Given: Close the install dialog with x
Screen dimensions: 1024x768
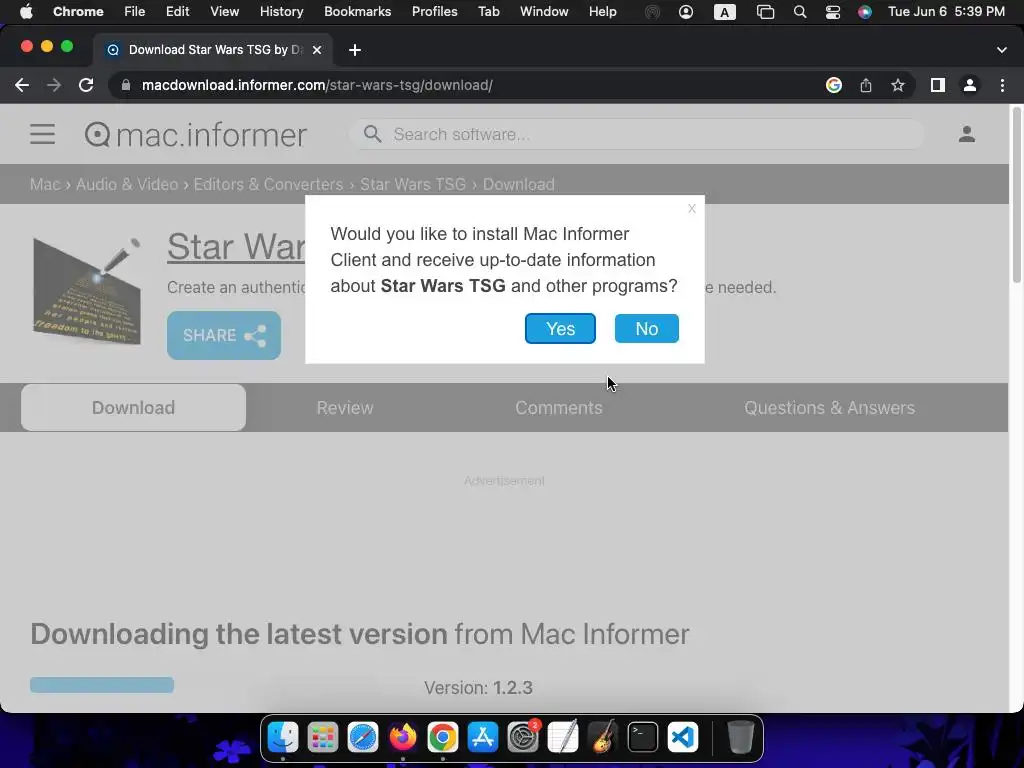Looking at the screenshot, I should (x=692, y=209).
